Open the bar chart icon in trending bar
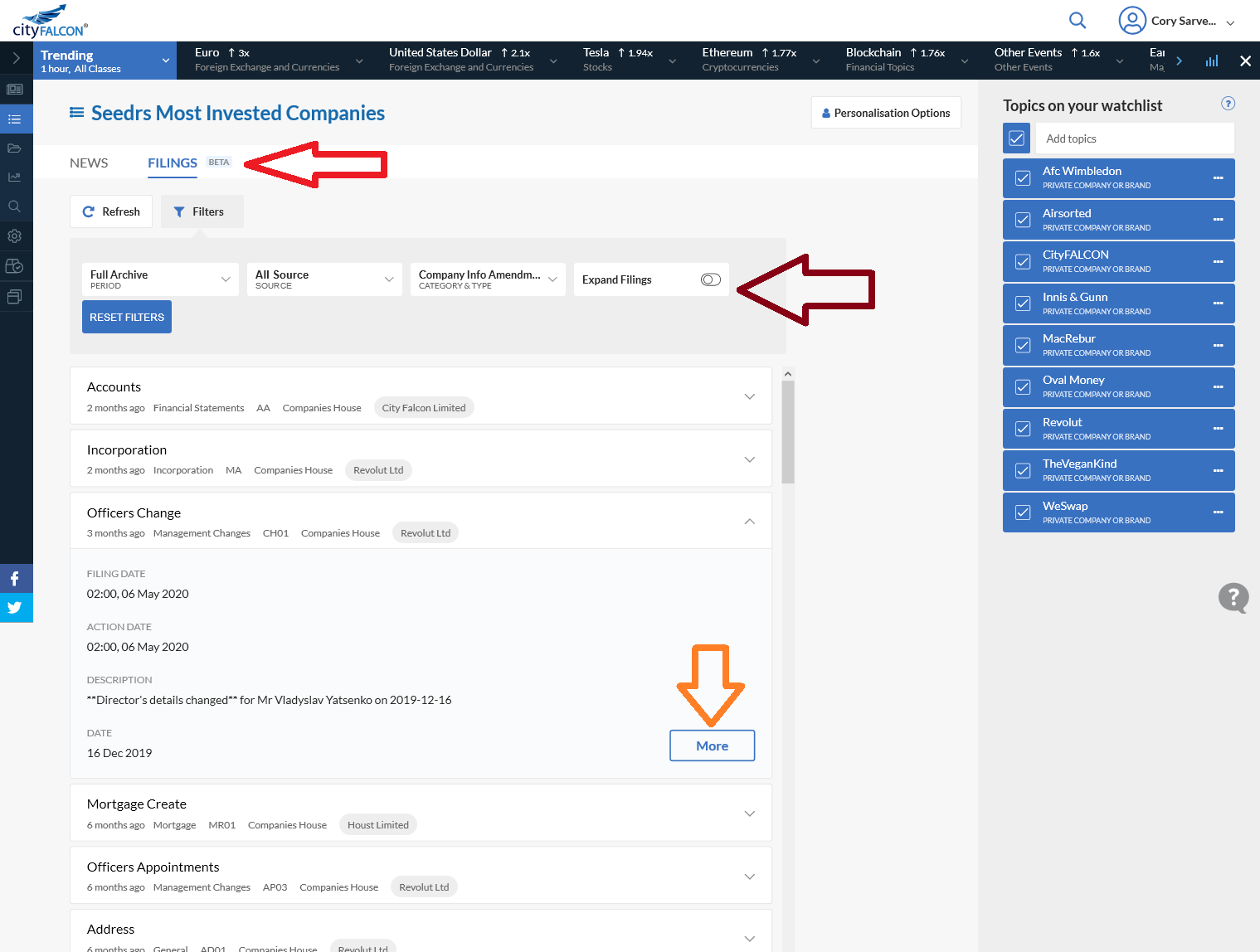 click(1212, 61)
